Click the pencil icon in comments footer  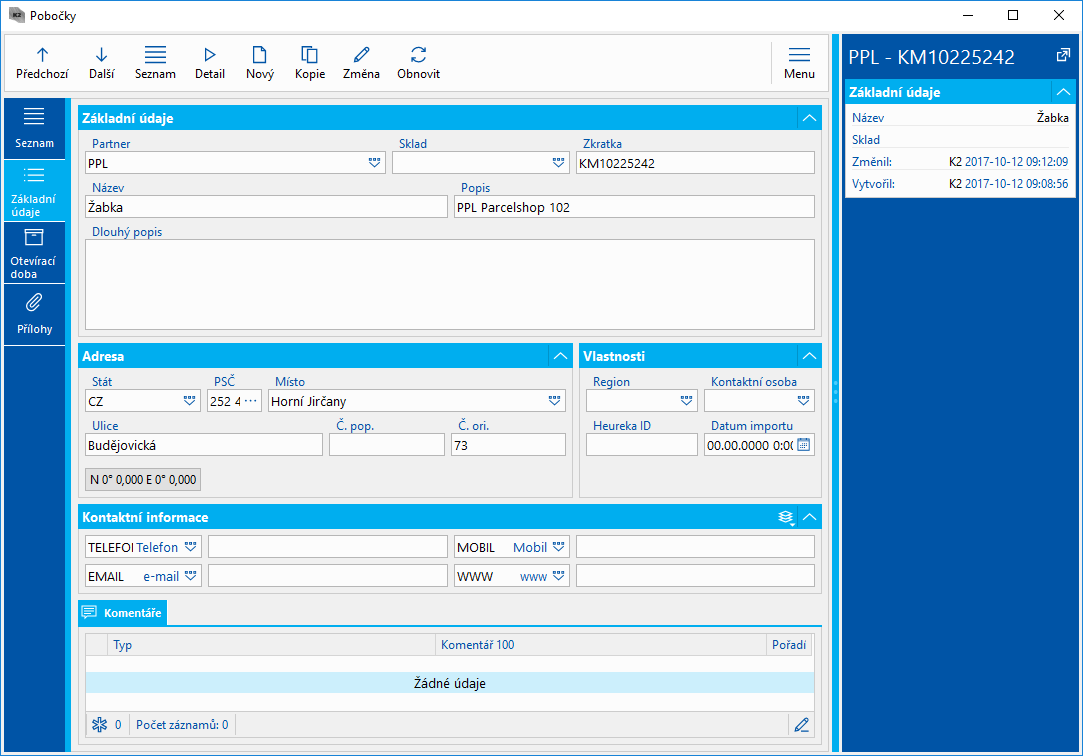[801, 725]
